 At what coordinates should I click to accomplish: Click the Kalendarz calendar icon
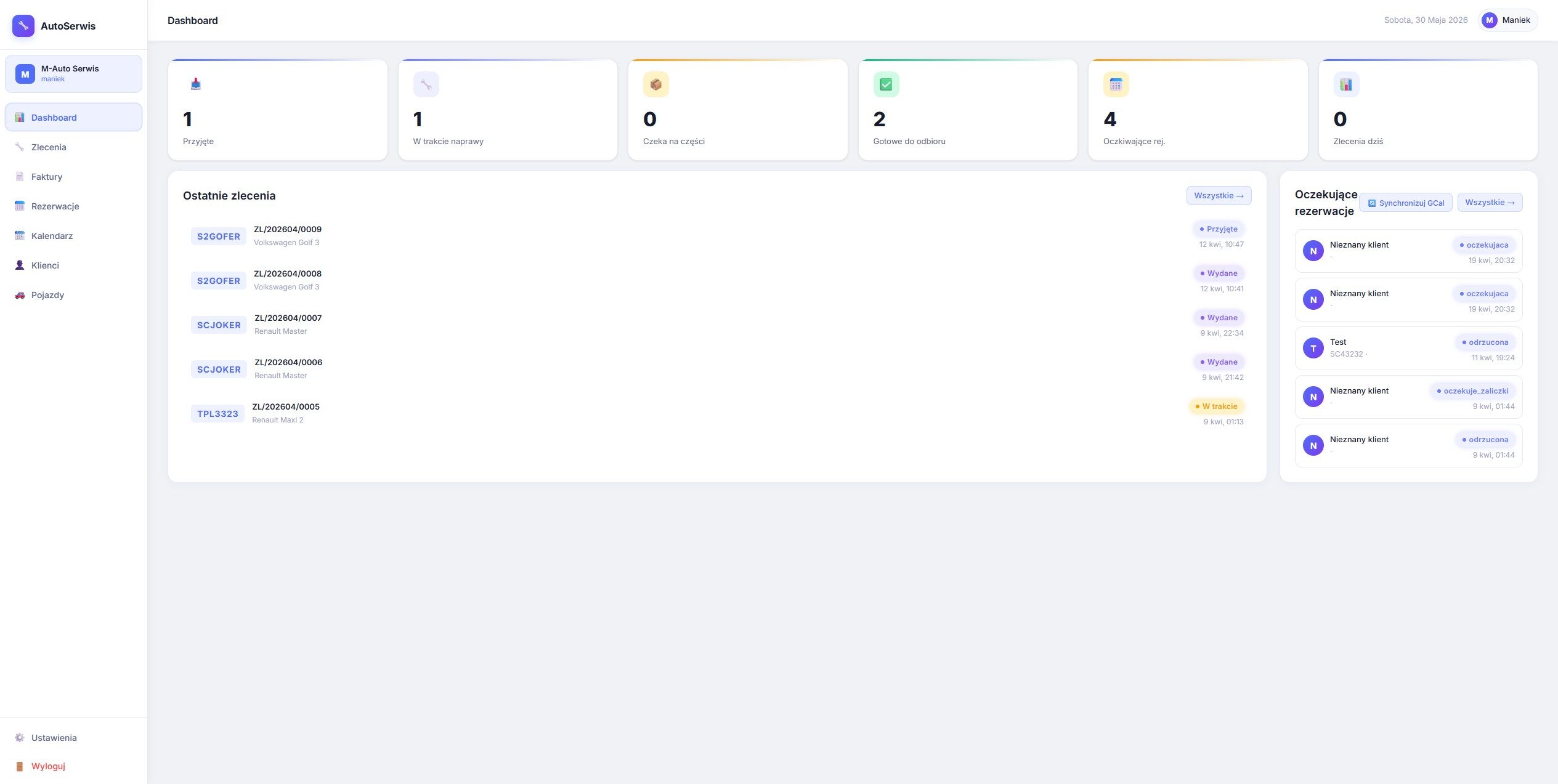[20, 236]
